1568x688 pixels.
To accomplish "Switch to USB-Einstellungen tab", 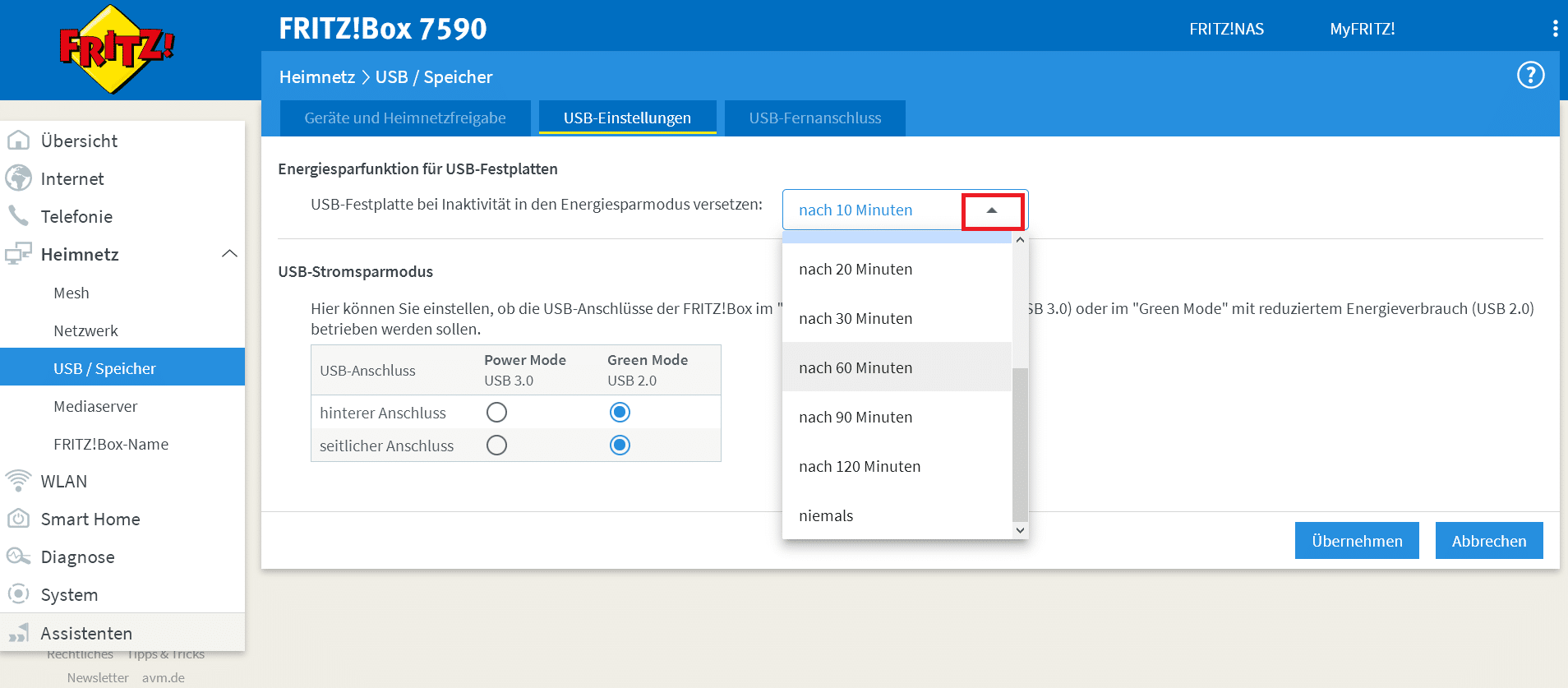I will [x=627, y=118].
